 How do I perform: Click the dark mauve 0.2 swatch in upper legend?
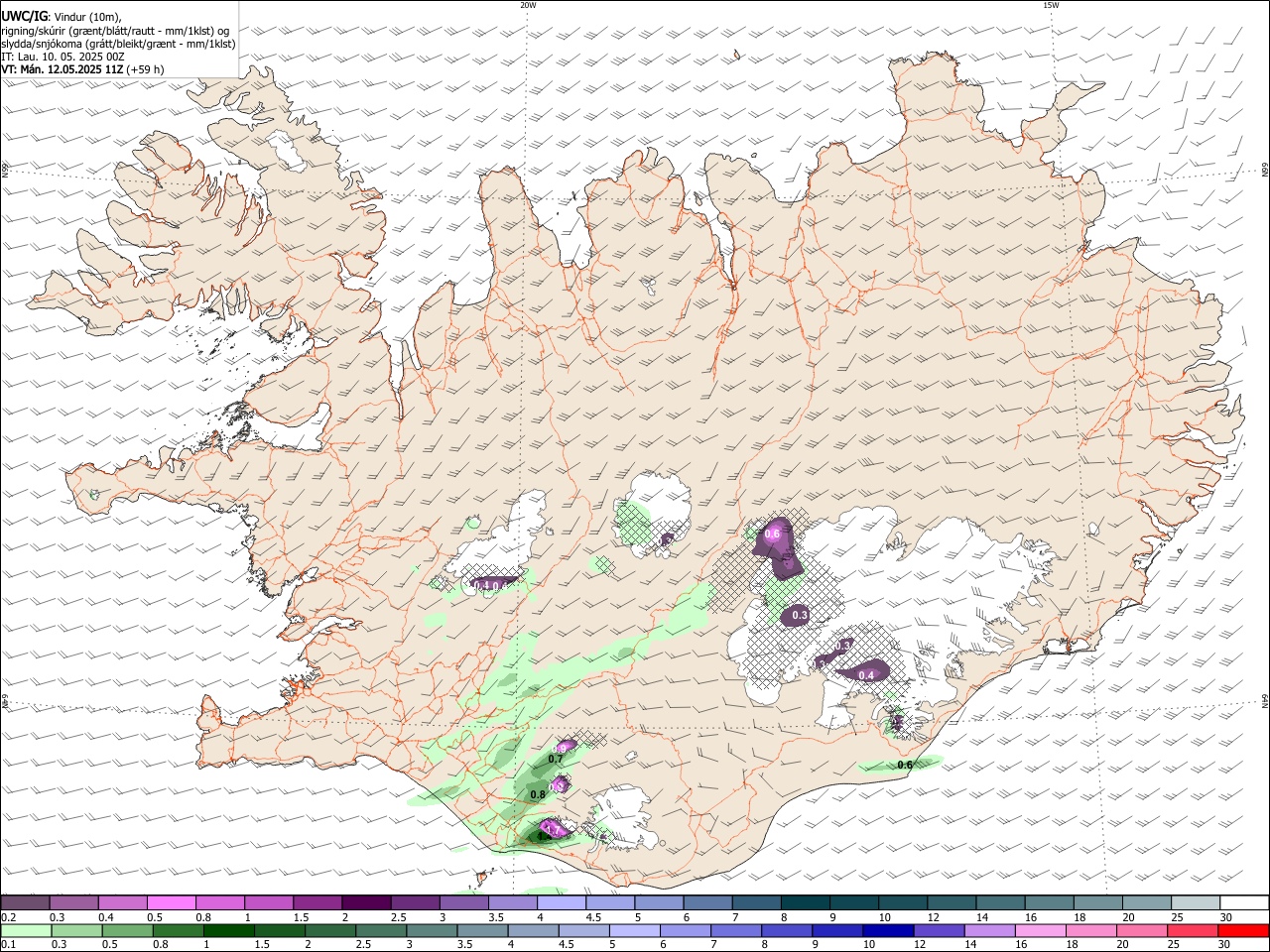25,902
